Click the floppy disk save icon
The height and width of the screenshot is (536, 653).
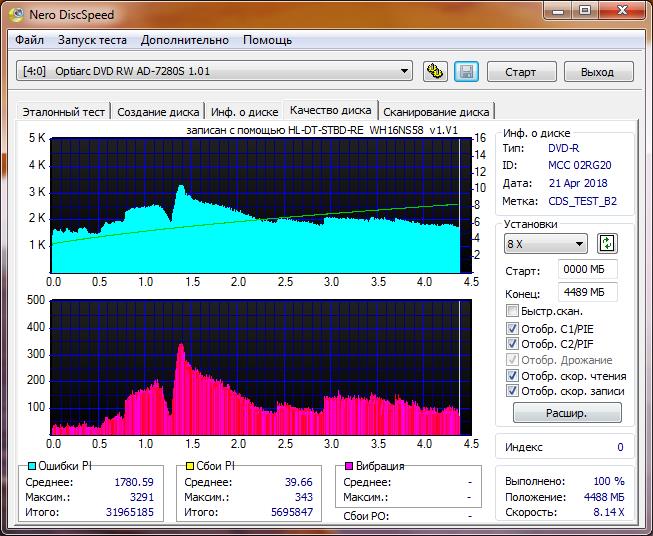click(465, 71)
